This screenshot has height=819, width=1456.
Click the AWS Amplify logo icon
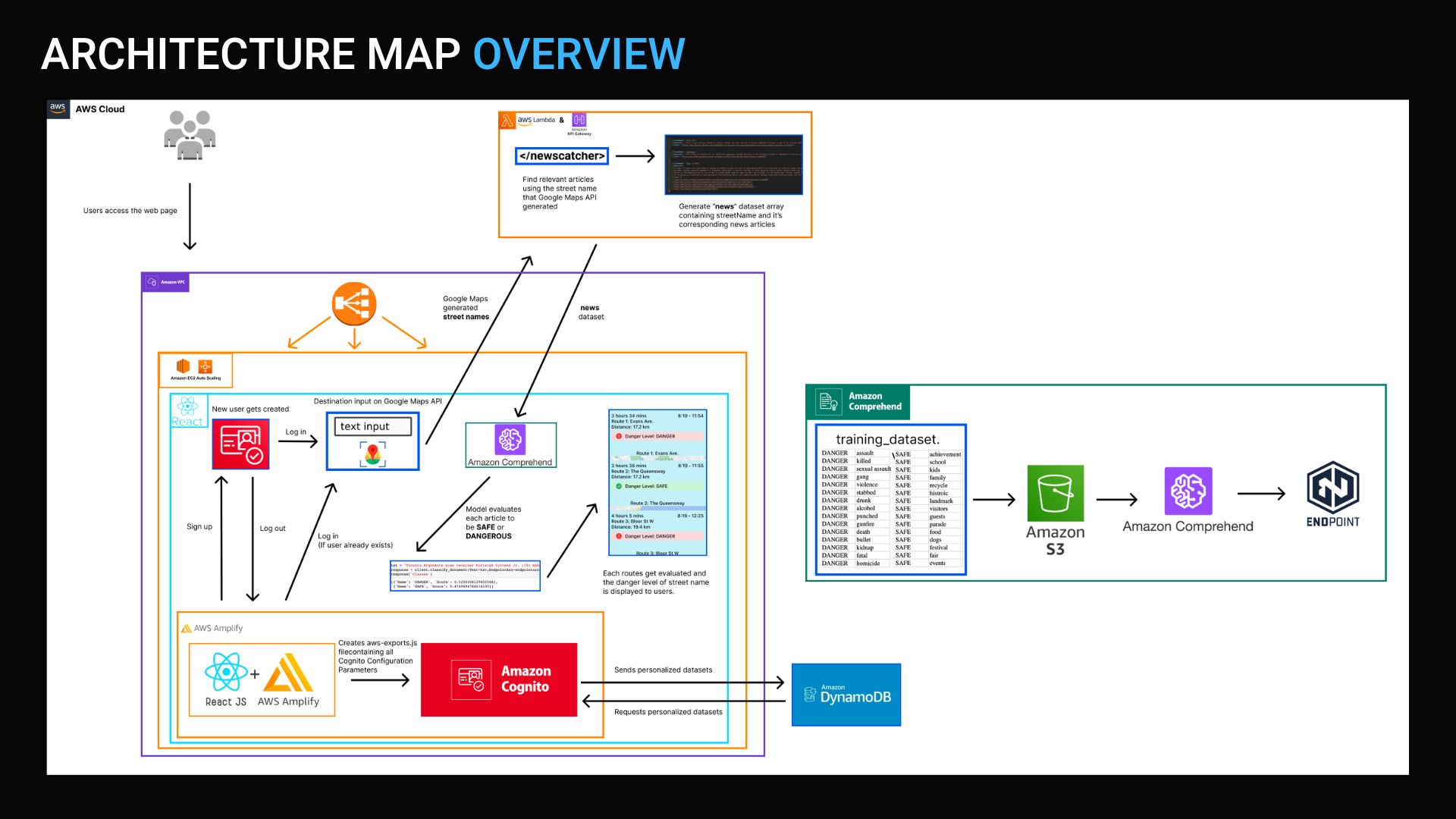coord(288,673)
